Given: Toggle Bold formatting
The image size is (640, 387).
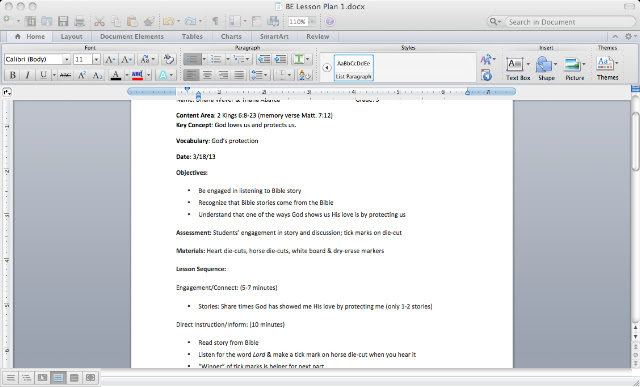Looking at the screenshot, I should click(13, 75).
